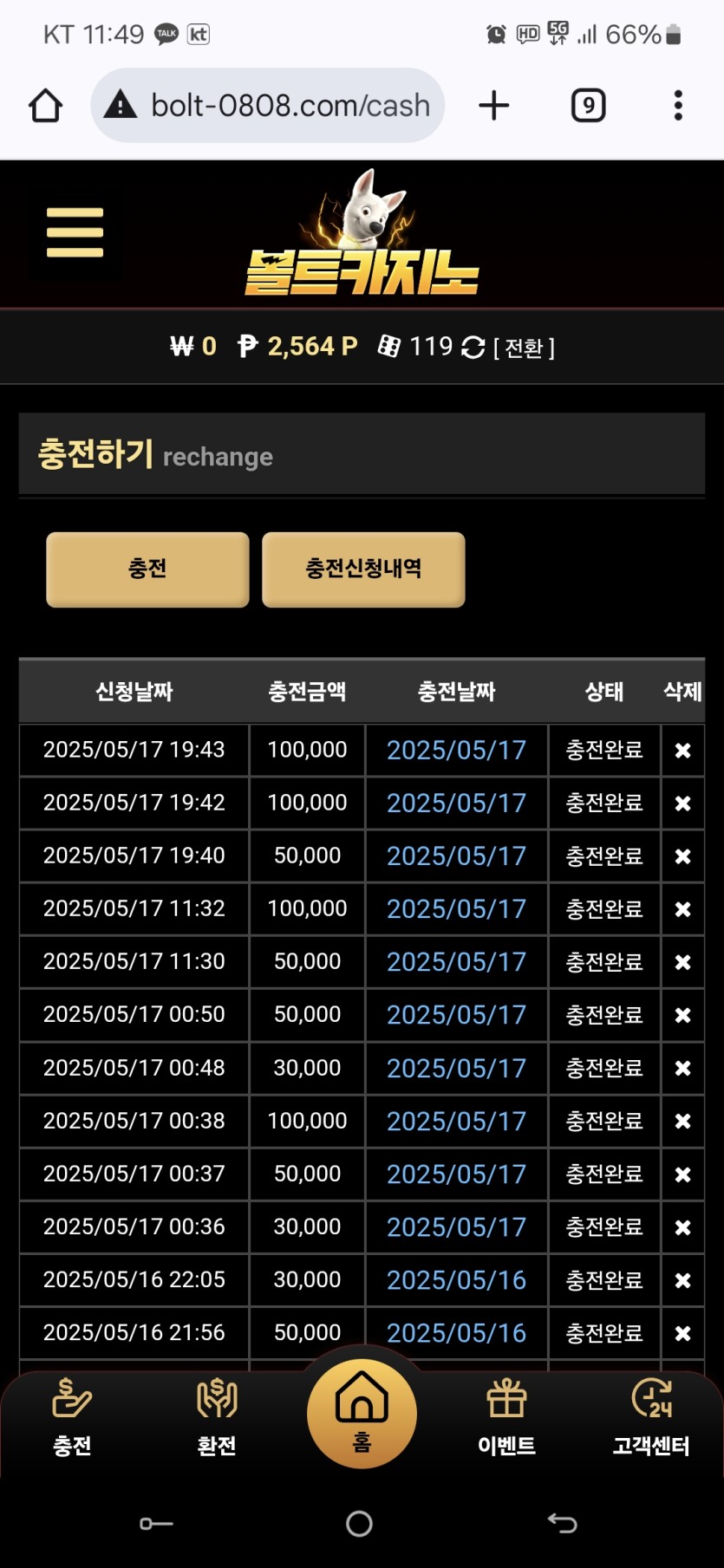Delete the 2025/05/17 19:43 record
This screenshot has height=1568, width=724.
[683, 751]
